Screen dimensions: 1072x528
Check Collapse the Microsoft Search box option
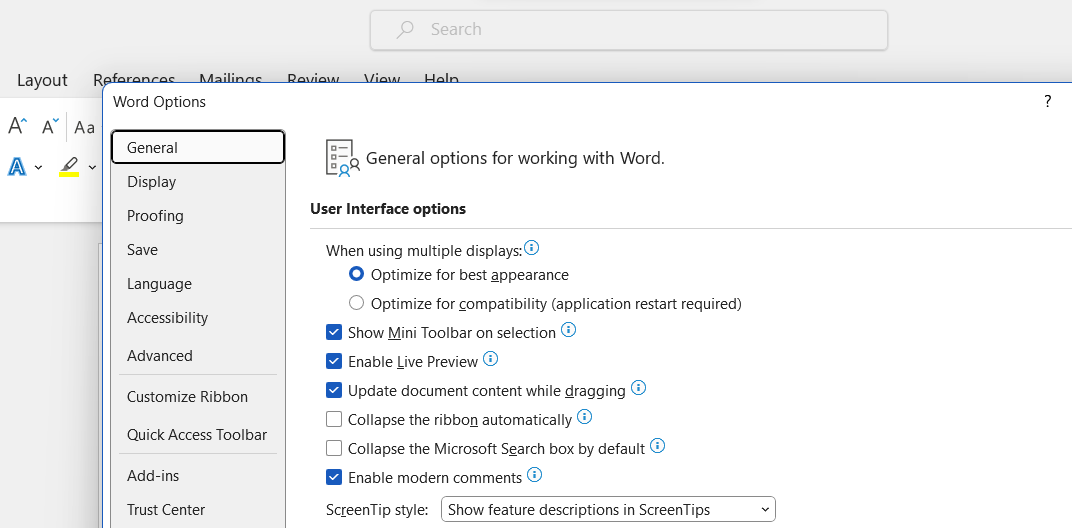click(334, 448)
